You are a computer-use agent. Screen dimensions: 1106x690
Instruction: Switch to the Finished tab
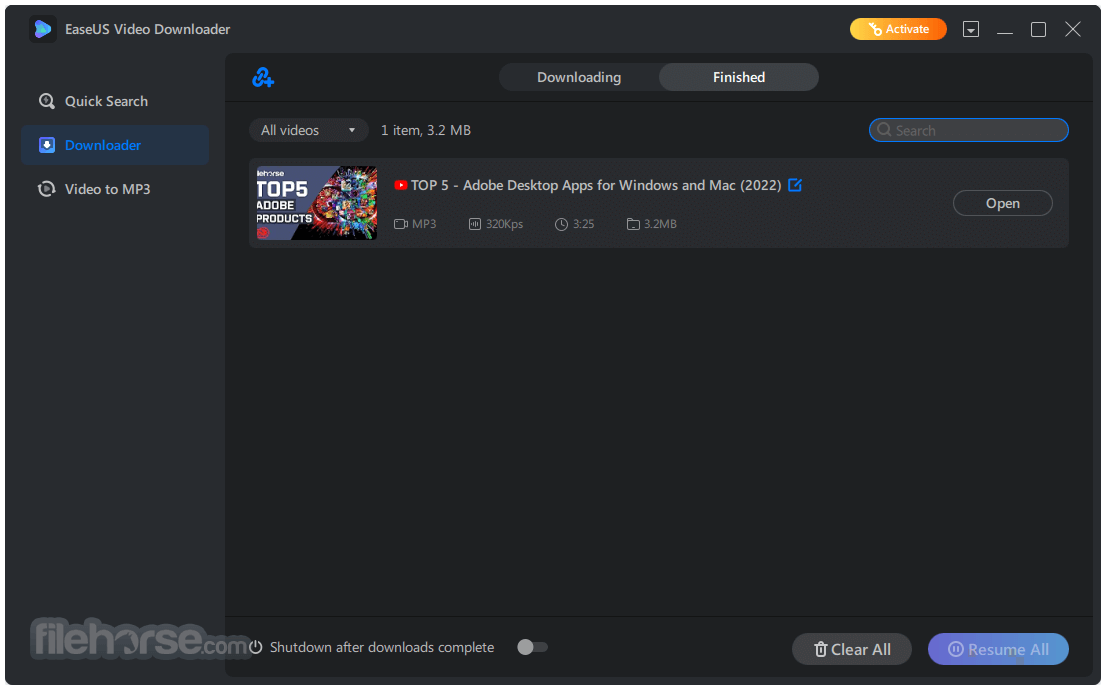[739, 77]
